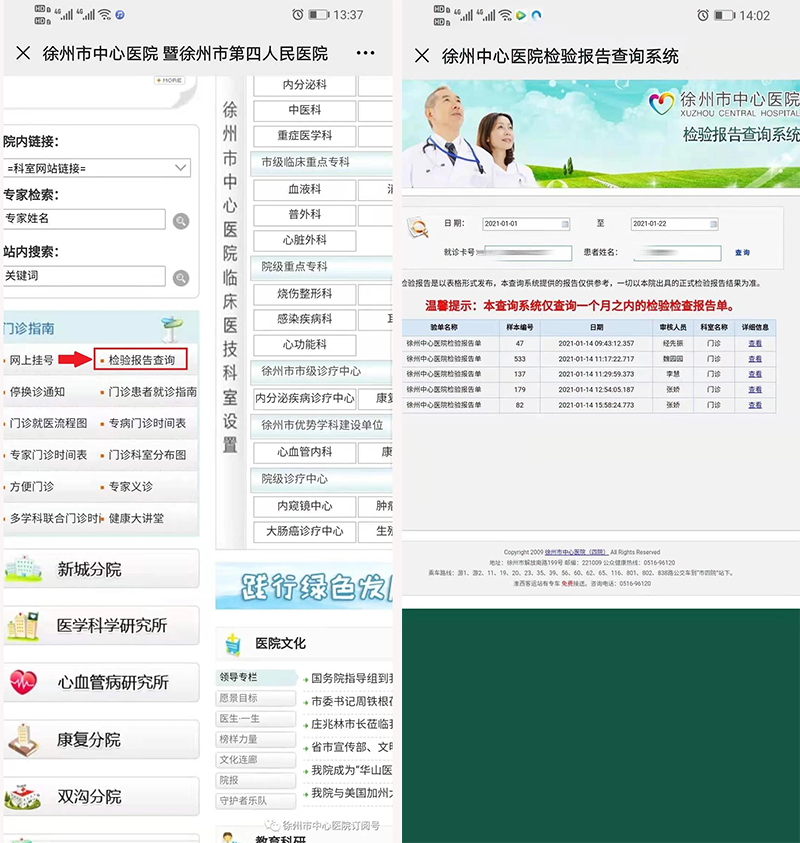Viewport: 800px width, 843px height.
Task: Open the three-dot more menu
Action: [x=366, y=53]
